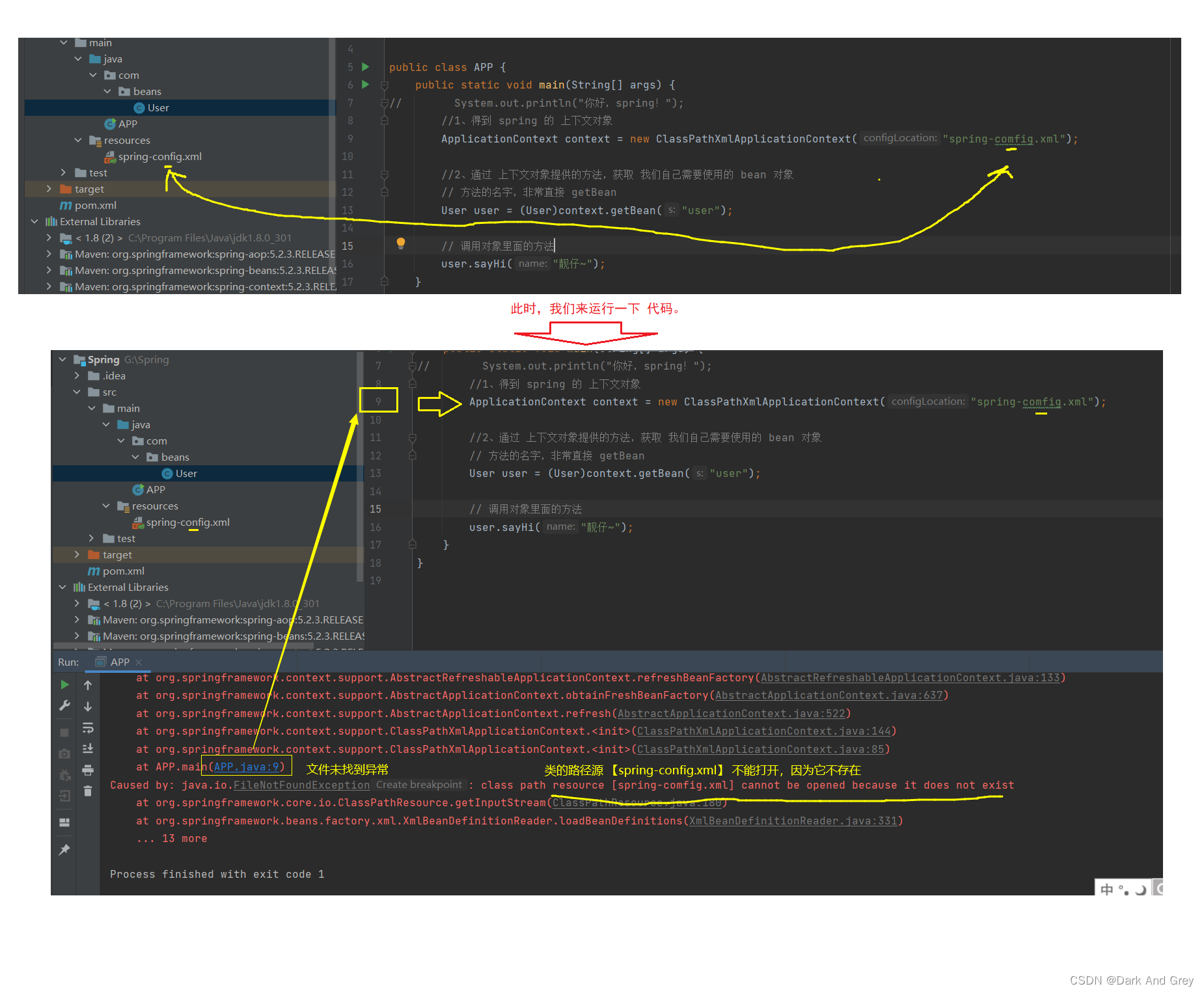Click 'Process finished with exit code 1' text
Viewport: 1204px width, 993px height.
(217, 874)
